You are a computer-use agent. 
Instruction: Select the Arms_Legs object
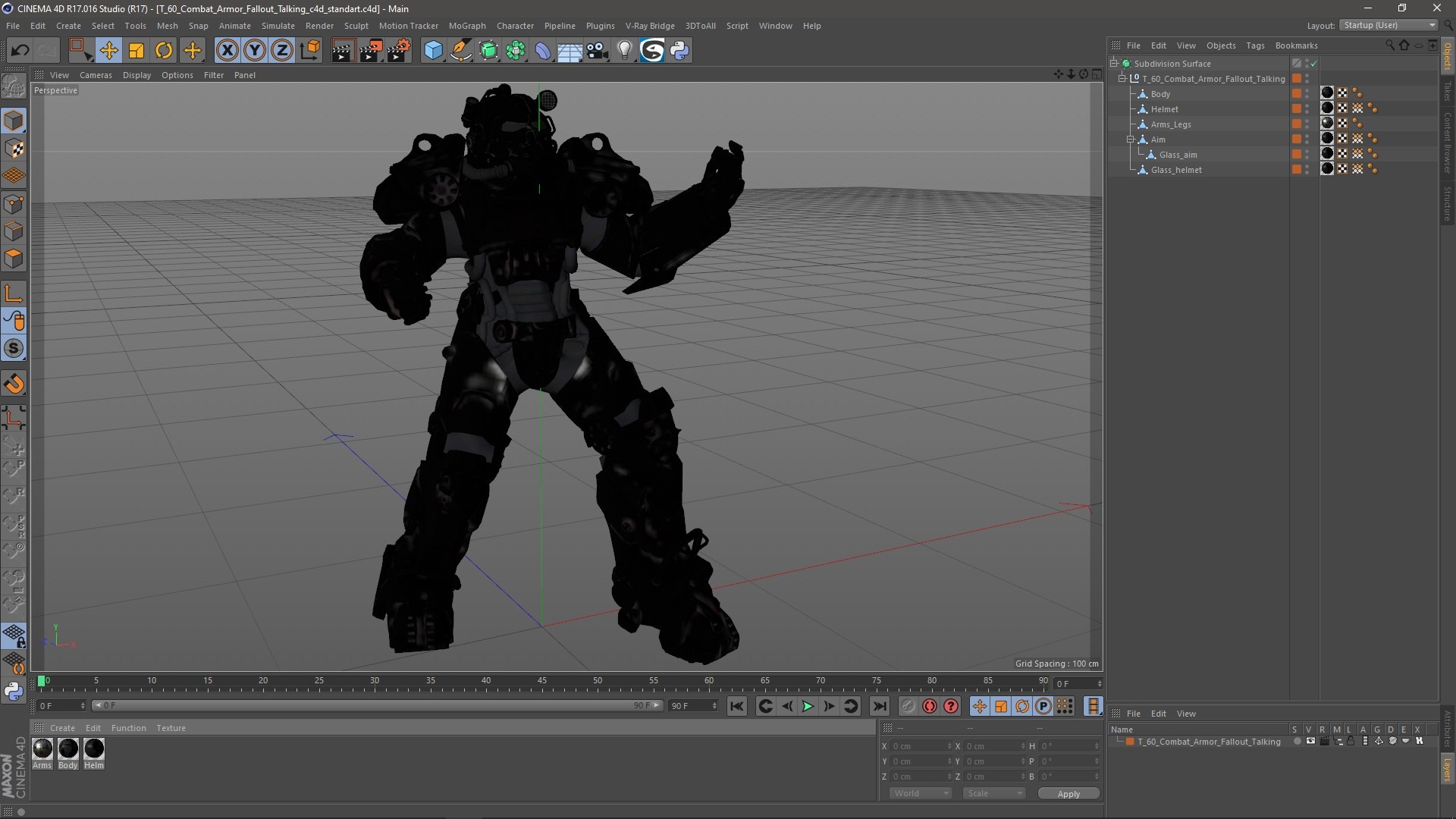pos(1171,124)
